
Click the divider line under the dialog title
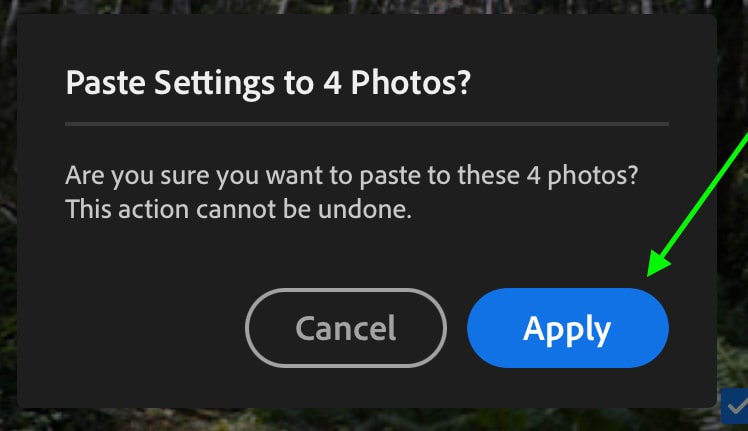(x=367, y=124)
